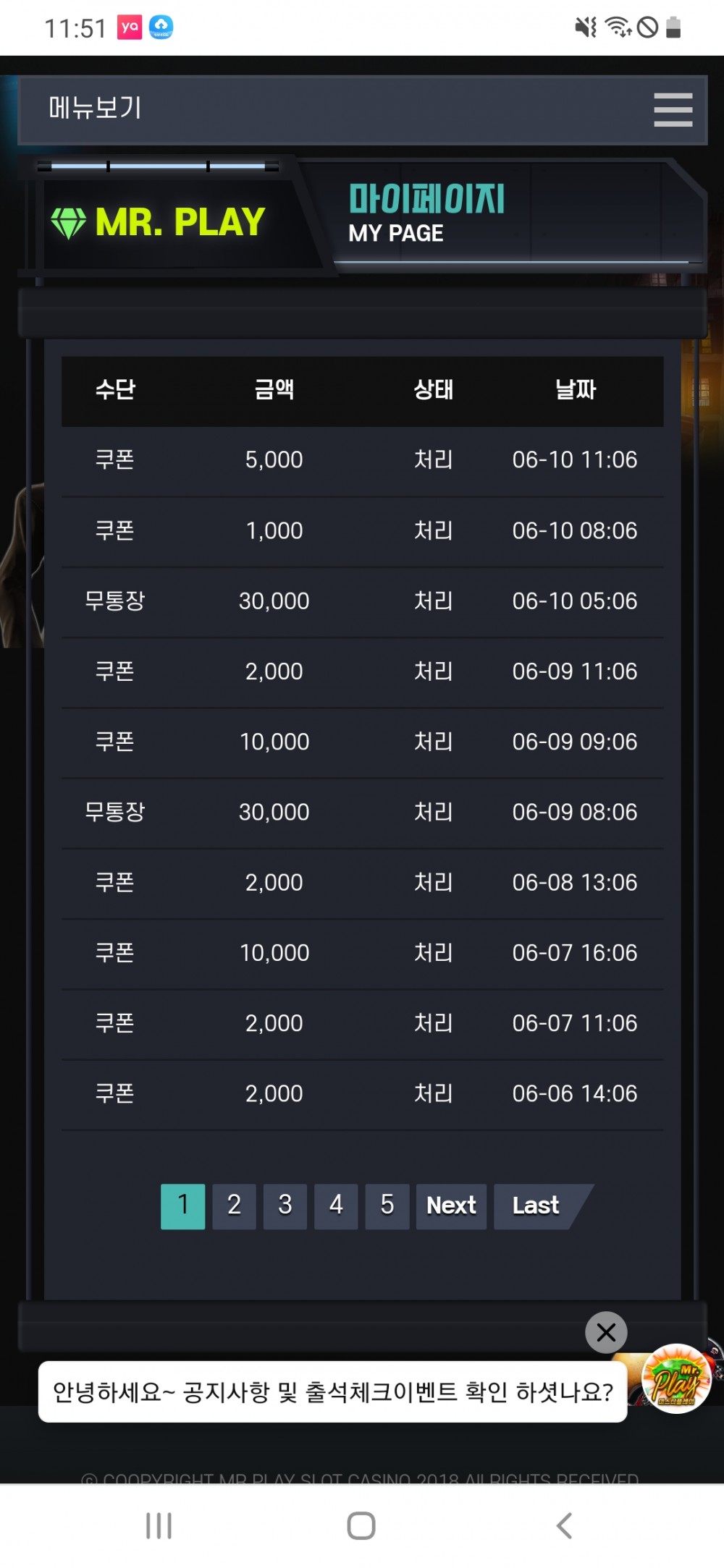Open the 메뉴보기 menu bar

pos(362,110)
